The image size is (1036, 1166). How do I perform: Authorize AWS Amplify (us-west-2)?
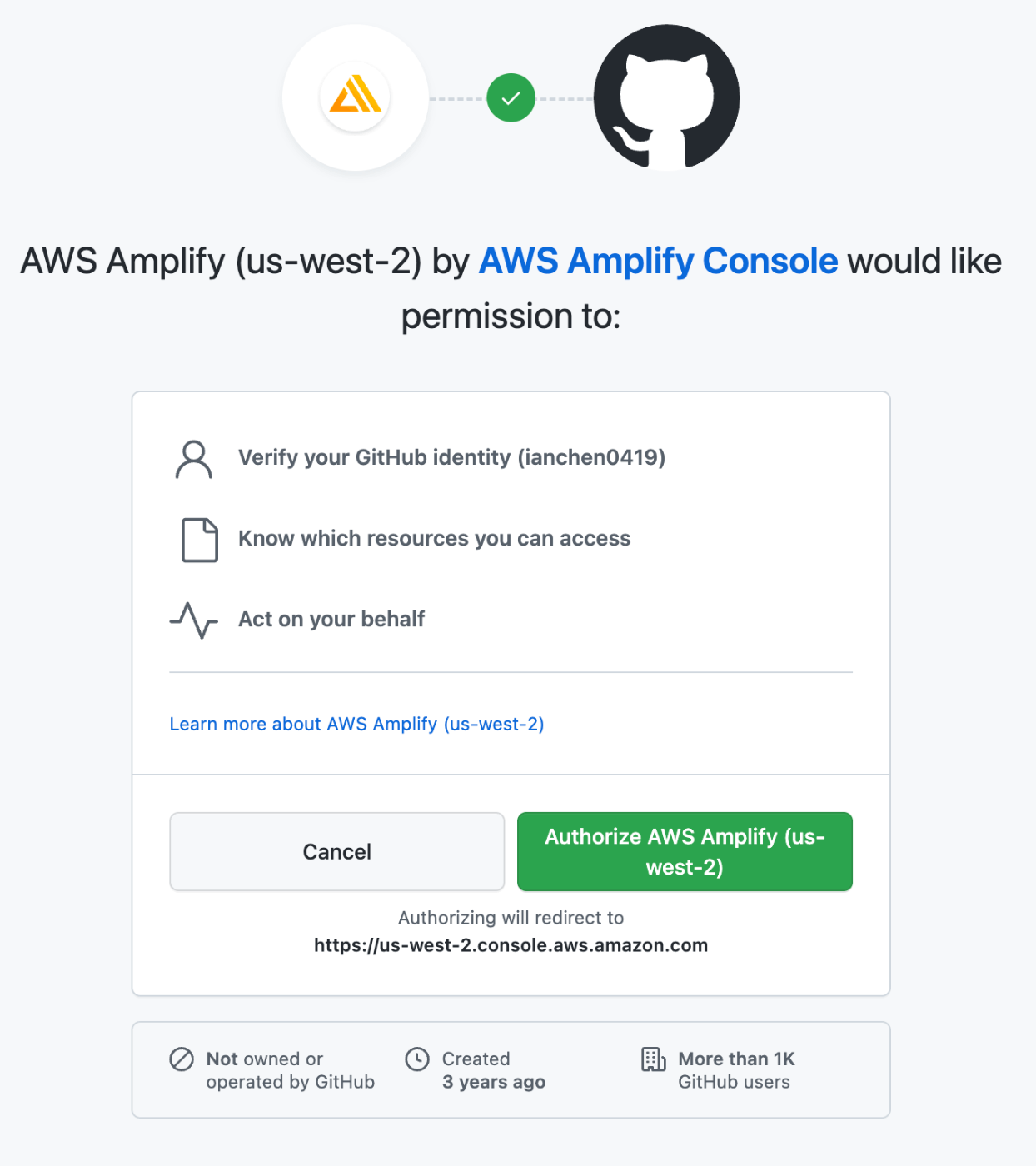(685, 851)
